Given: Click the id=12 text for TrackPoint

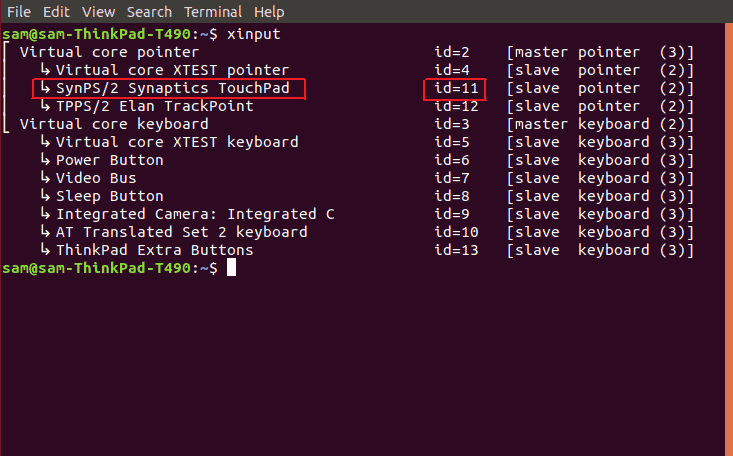Looking at the screenshot, I should 456,106.
